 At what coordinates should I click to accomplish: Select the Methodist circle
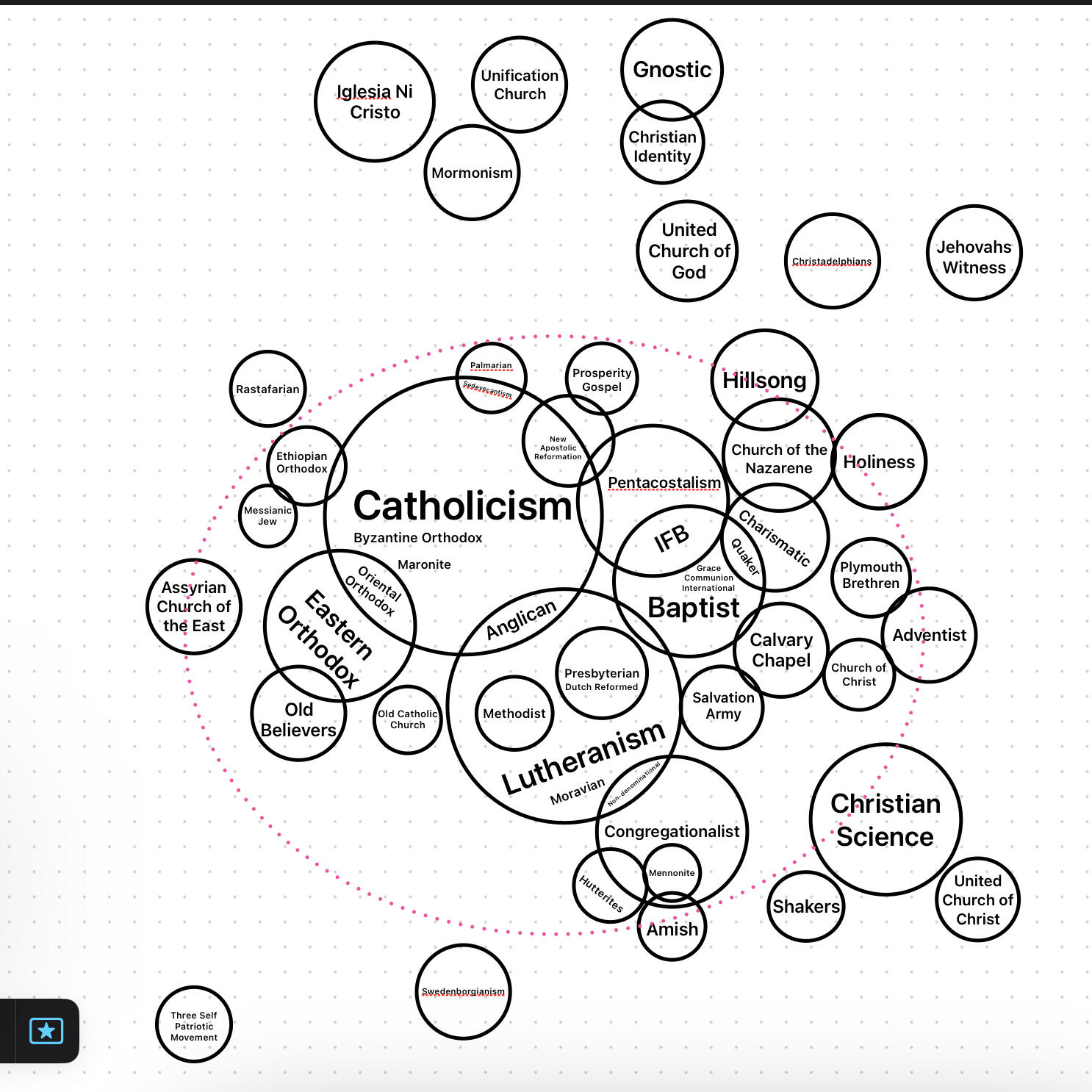pos(514,713)
